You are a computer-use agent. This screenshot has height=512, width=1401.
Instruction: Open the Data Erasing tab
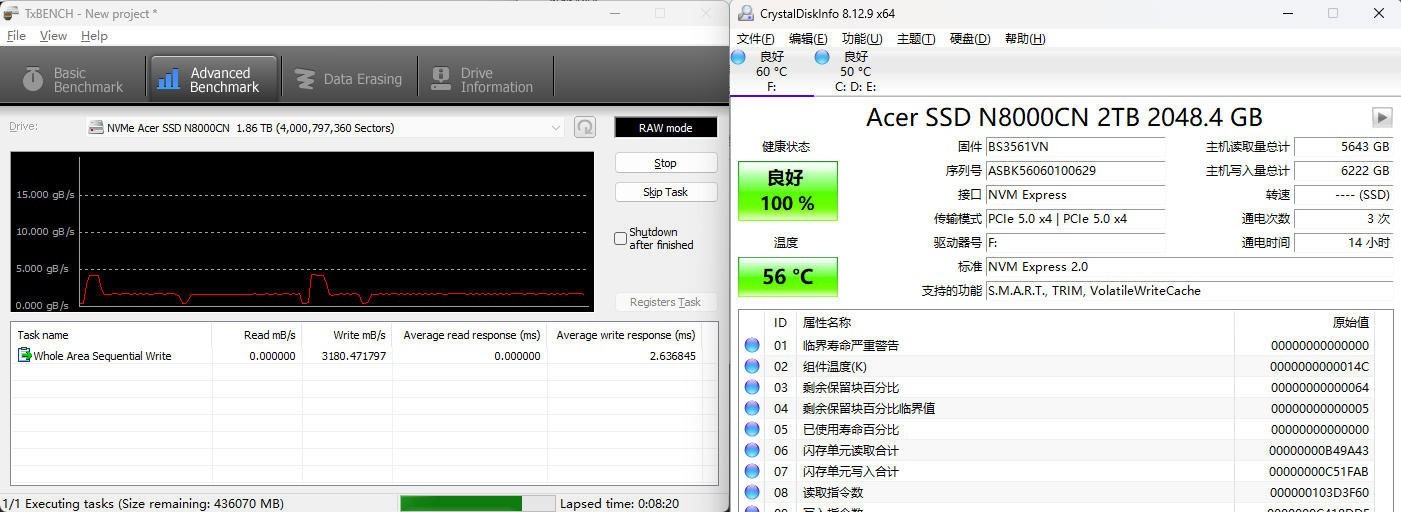tap(347, 79)
